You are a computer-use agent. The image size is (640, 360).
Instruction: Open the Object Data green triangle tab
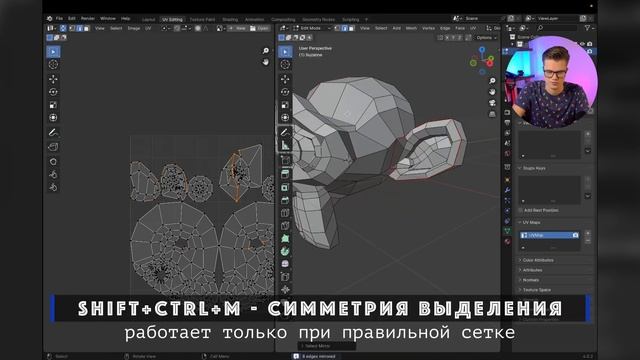coord(507,231)
